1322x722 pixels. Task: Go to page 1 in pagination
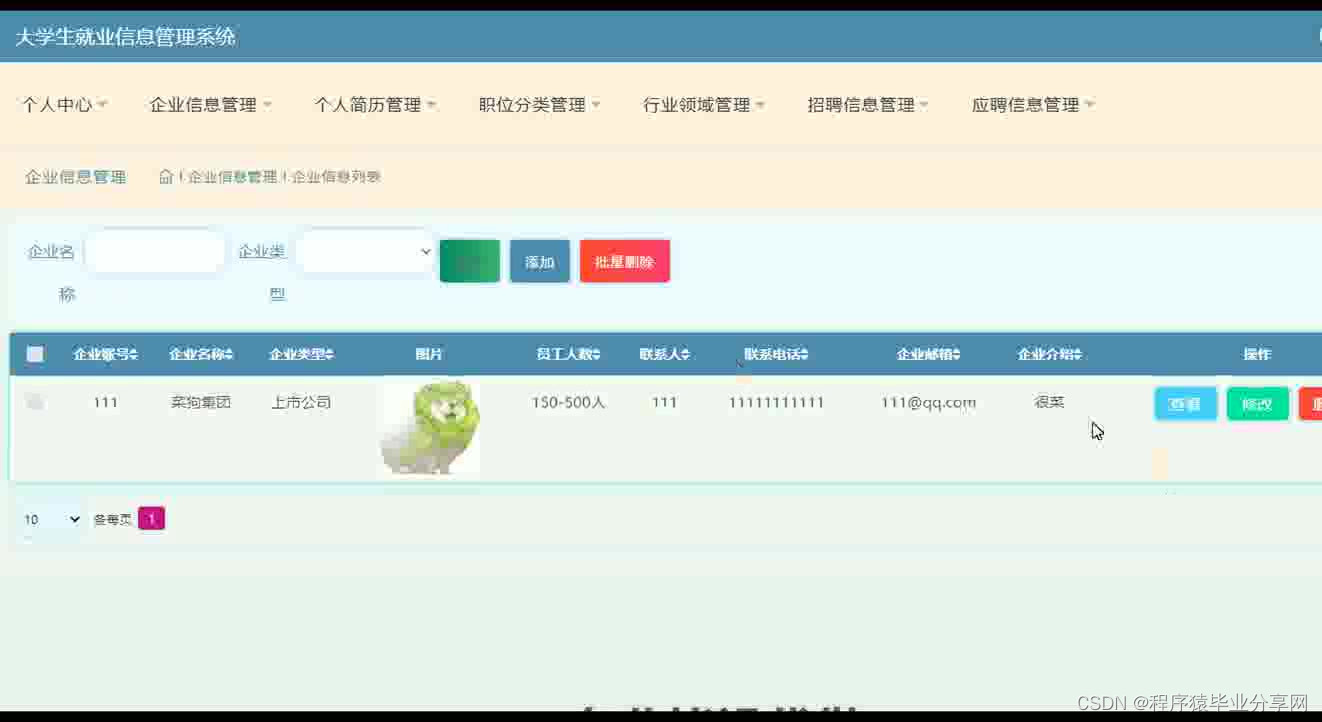point(151,519)
